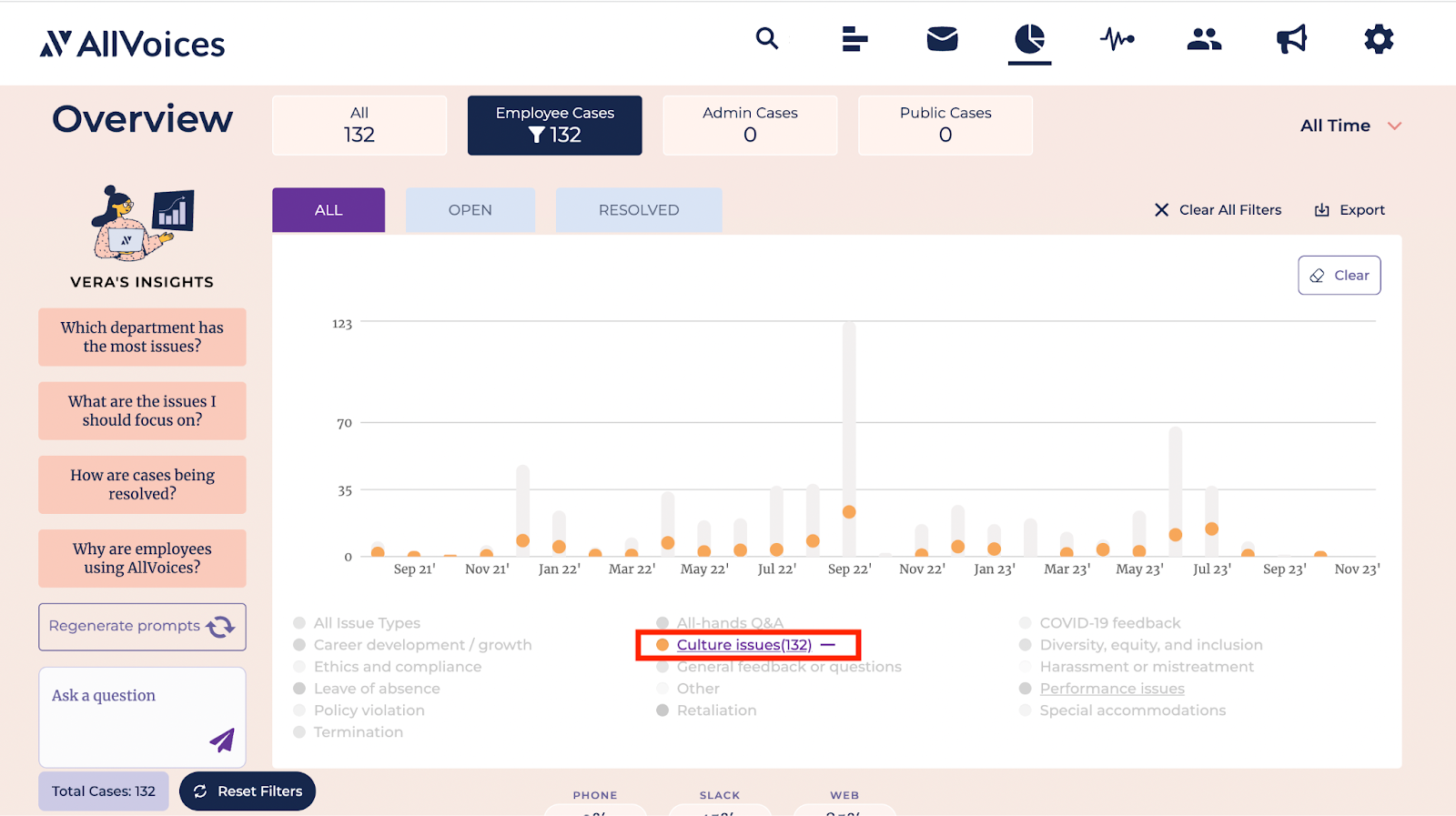Open the search magnifier icon
1456x816 pixels.
(767, 39)
